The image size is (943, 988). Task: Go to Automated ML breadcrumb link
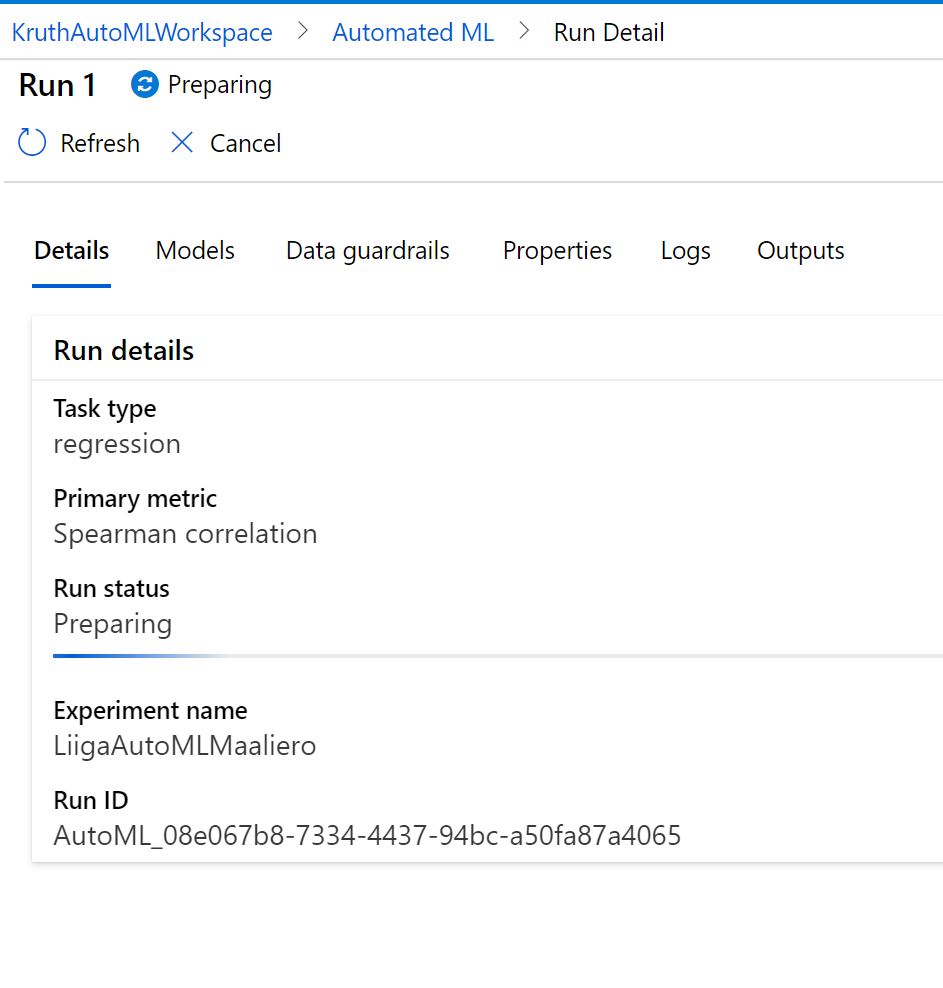[x=413, y=32]
